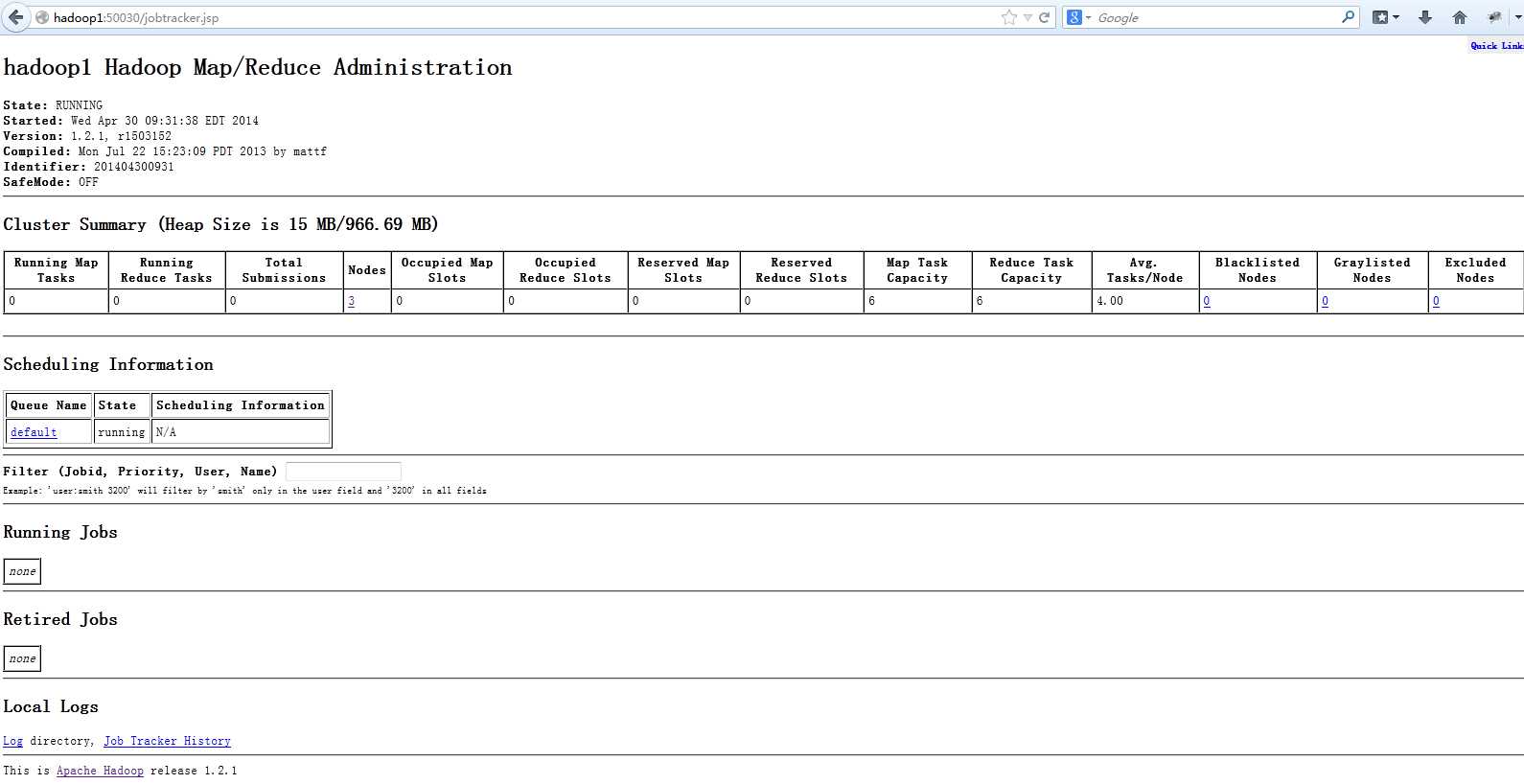Open the Google search engine selector
Image resolution: width=1524 pixels, height=784 pixels.
tap(1079, 17)
